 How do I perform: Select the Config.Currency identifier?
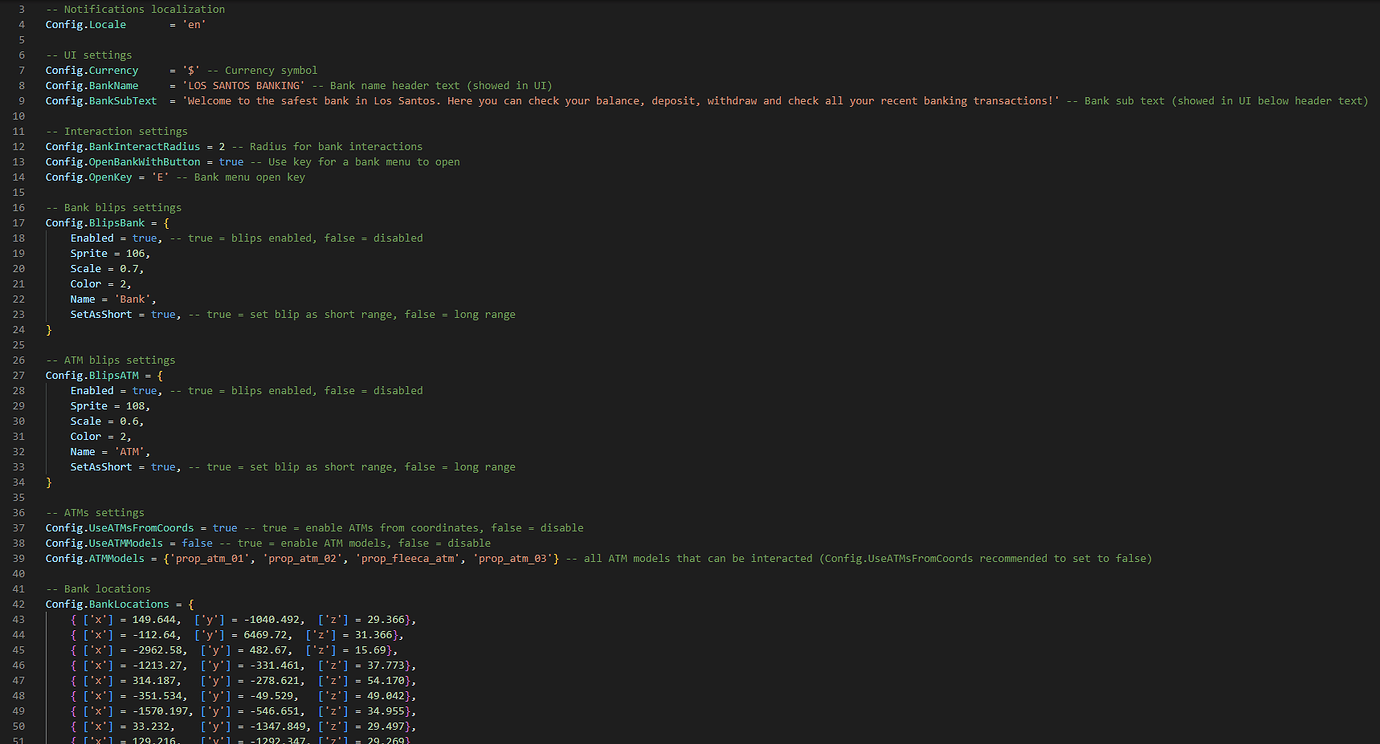point(92,70)
